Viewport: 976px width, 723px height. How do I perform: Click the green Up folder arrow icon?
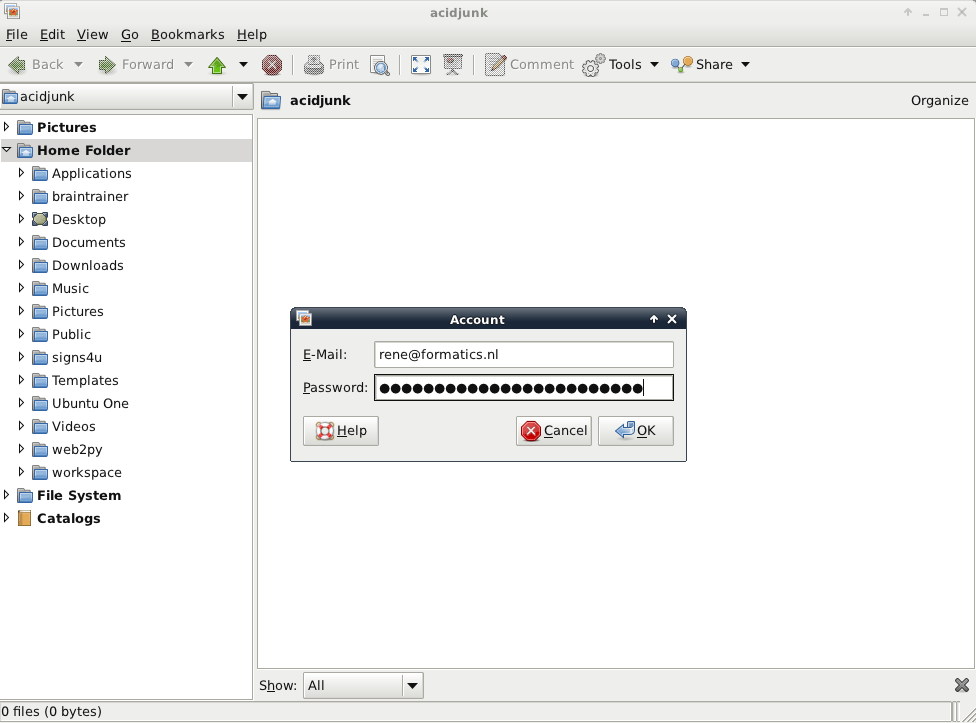[217, 65]
